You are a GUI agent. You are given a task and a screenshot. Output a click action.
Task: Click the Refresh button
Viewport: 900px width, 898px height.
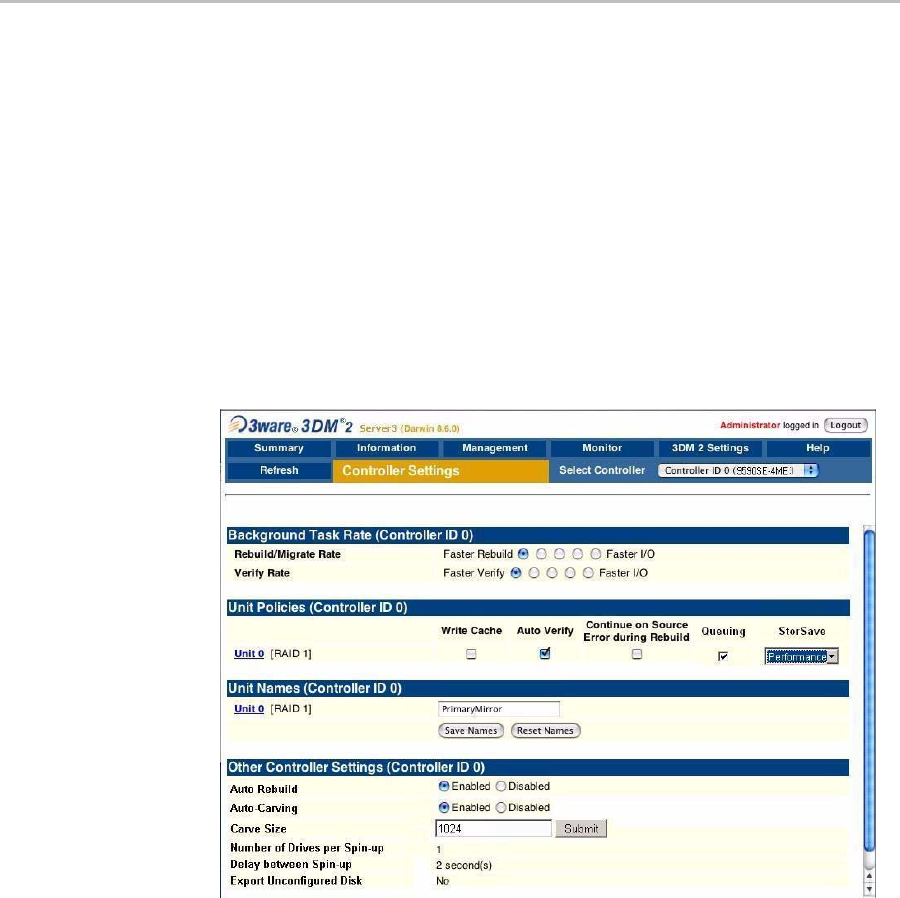coord(279,471)
